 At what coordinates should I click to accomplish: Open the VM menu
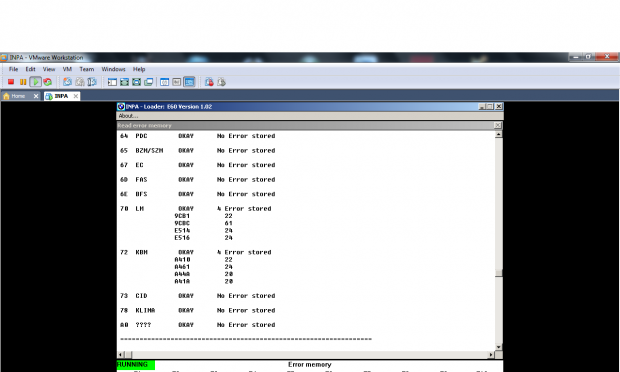point(67,69)
